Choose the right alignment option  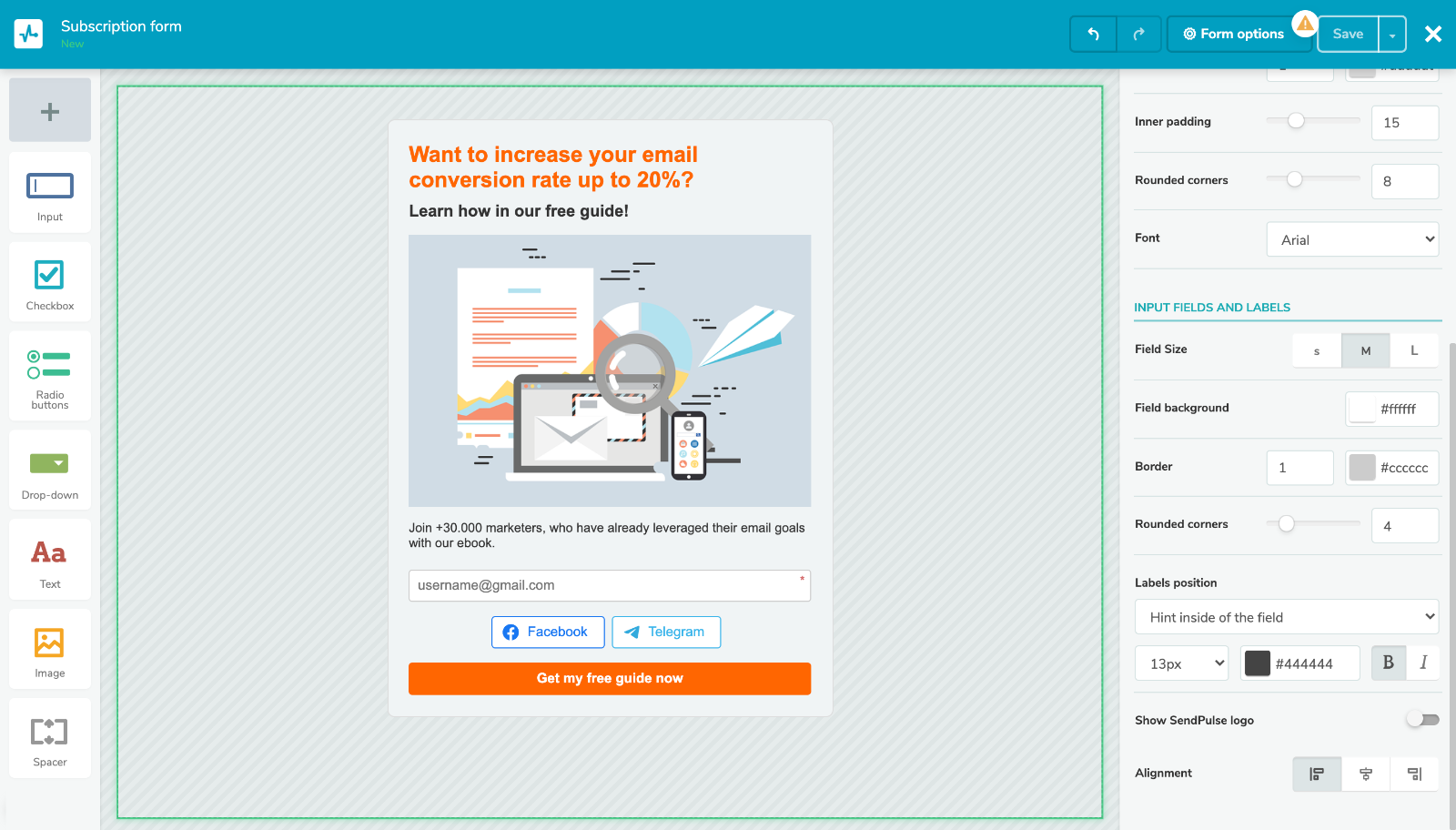[x=1414, y=773]
